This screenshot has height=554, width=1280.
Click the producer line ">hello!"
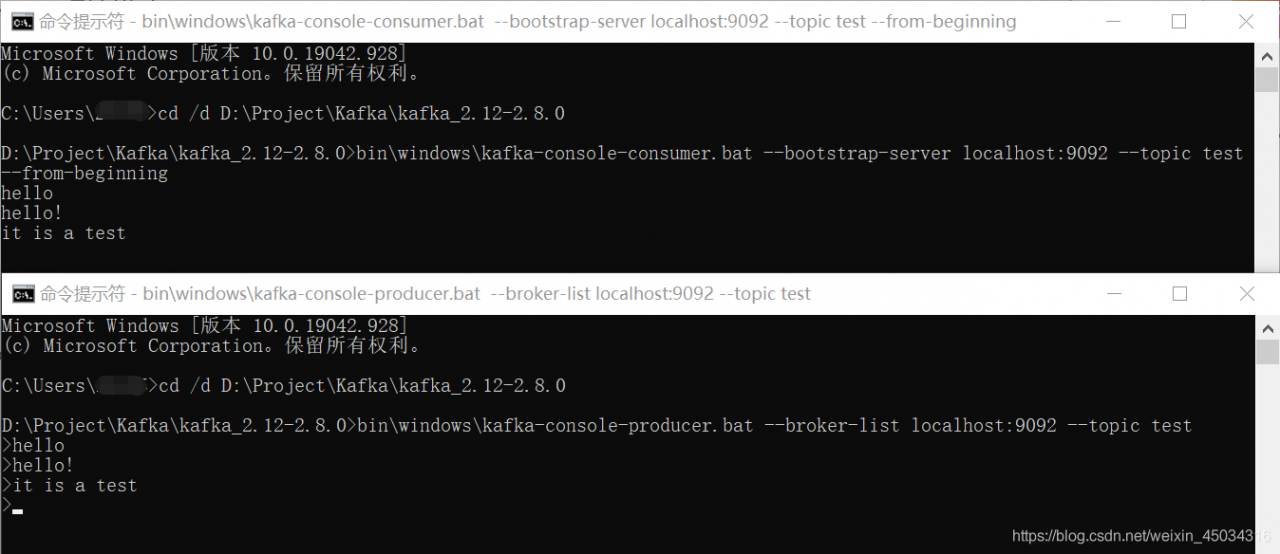click(x=38, y=465)
